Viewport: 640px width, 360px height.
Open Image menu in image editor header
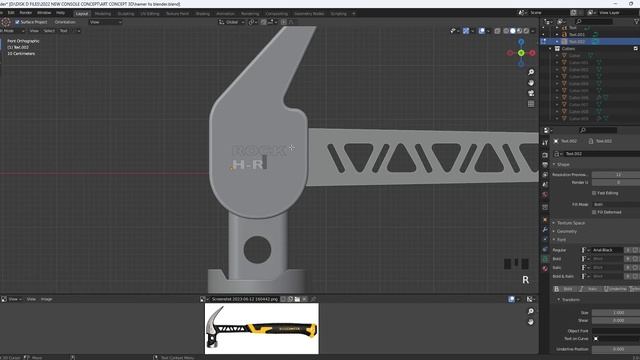(x=46, y=299)
